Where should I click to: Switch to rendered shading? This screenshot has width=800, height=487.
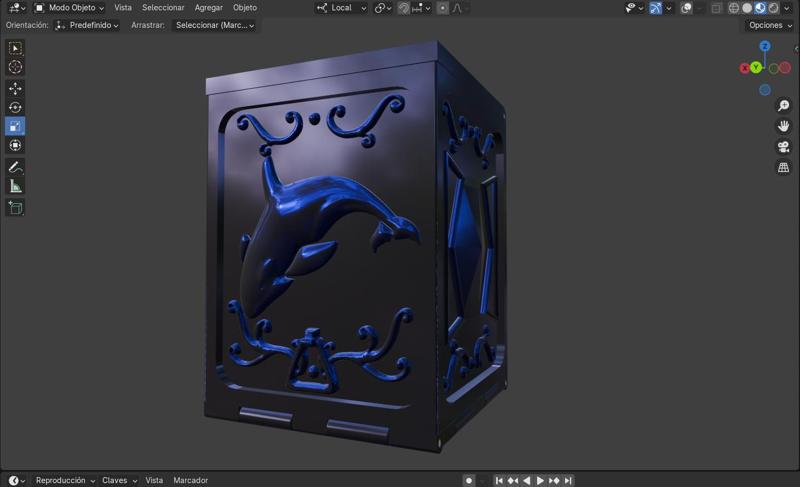(773, 8)
